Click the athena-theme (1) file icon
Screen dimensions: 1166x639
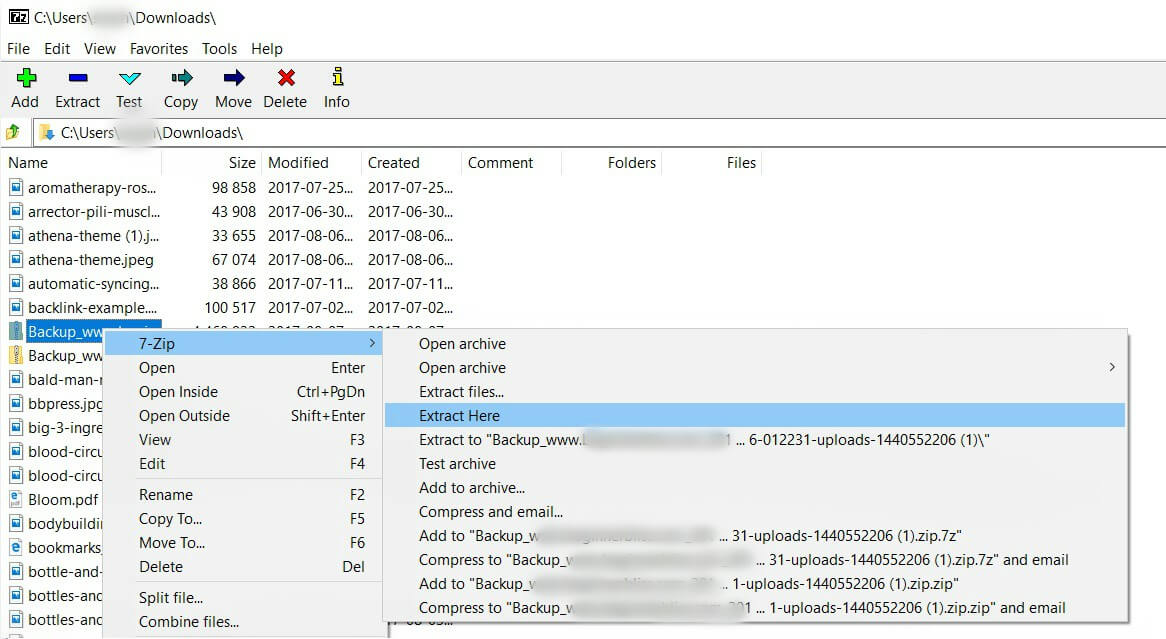point(16,236)
